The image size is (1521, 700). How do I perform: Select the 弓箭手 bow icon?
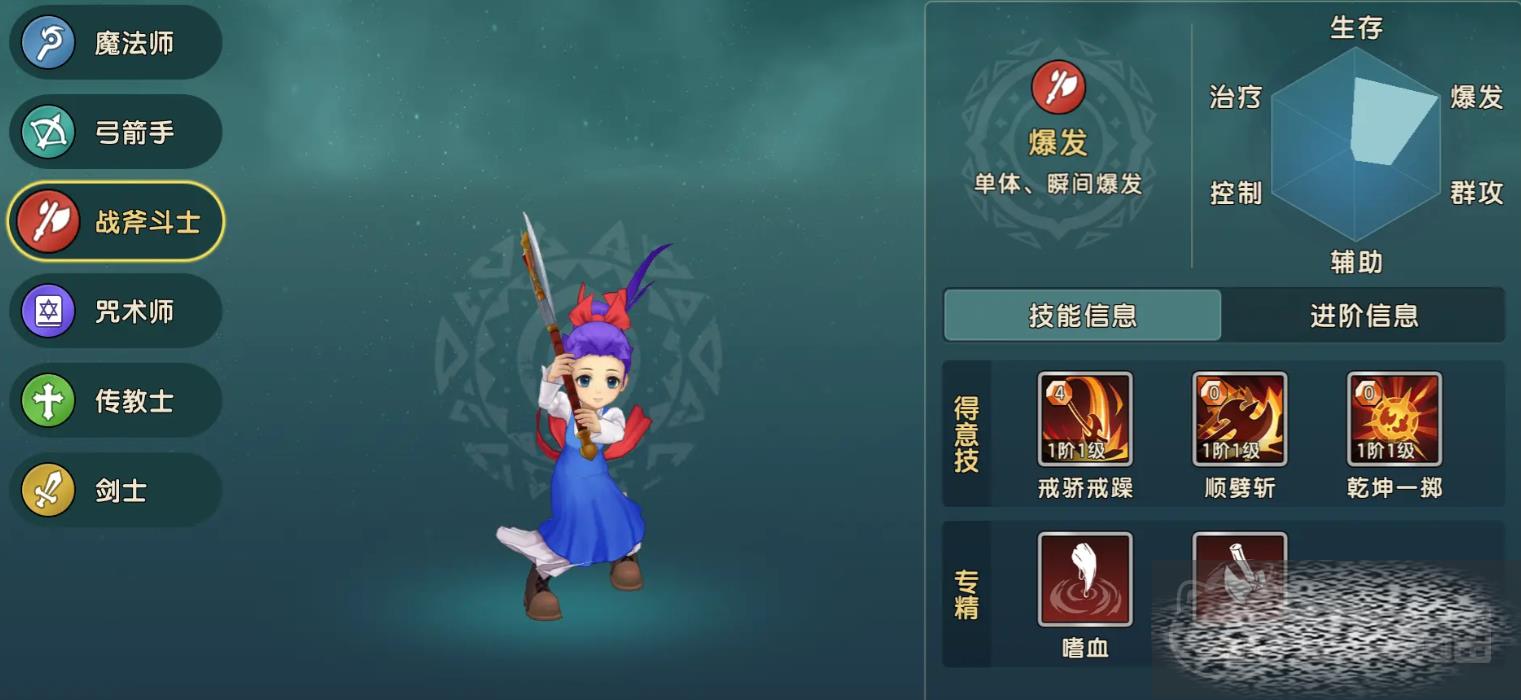(x=48, y=132)
